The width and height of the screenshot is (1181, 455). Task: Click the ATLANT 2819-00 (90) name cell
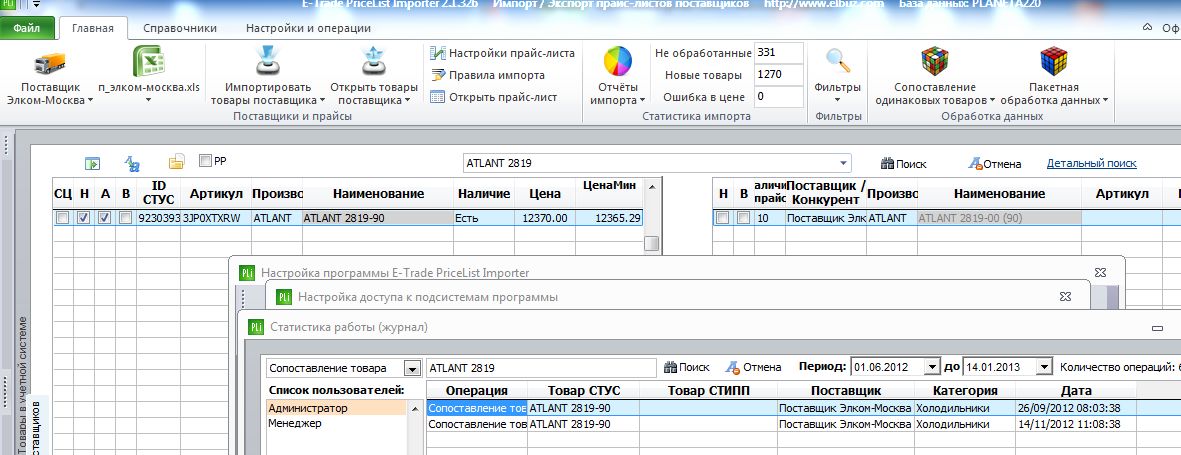tap(999, 218)
